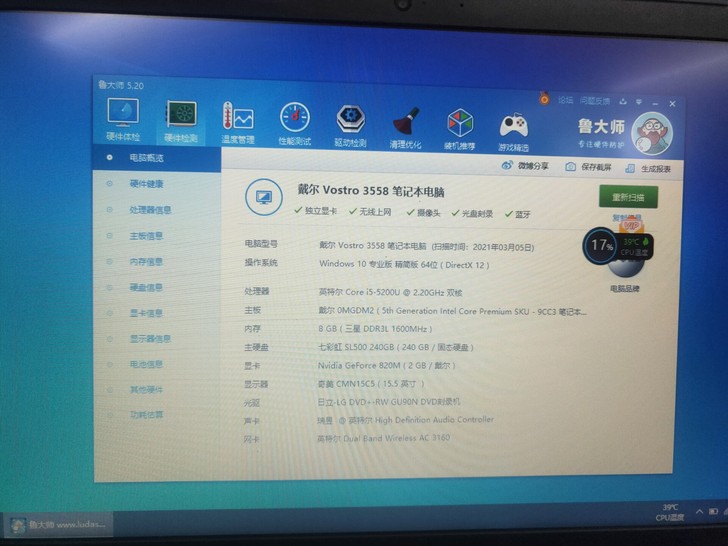Click the taskbar 39℃ CPU温度 tray readout
The width and height of the screenshot is (728, 546).
point(670,513)
